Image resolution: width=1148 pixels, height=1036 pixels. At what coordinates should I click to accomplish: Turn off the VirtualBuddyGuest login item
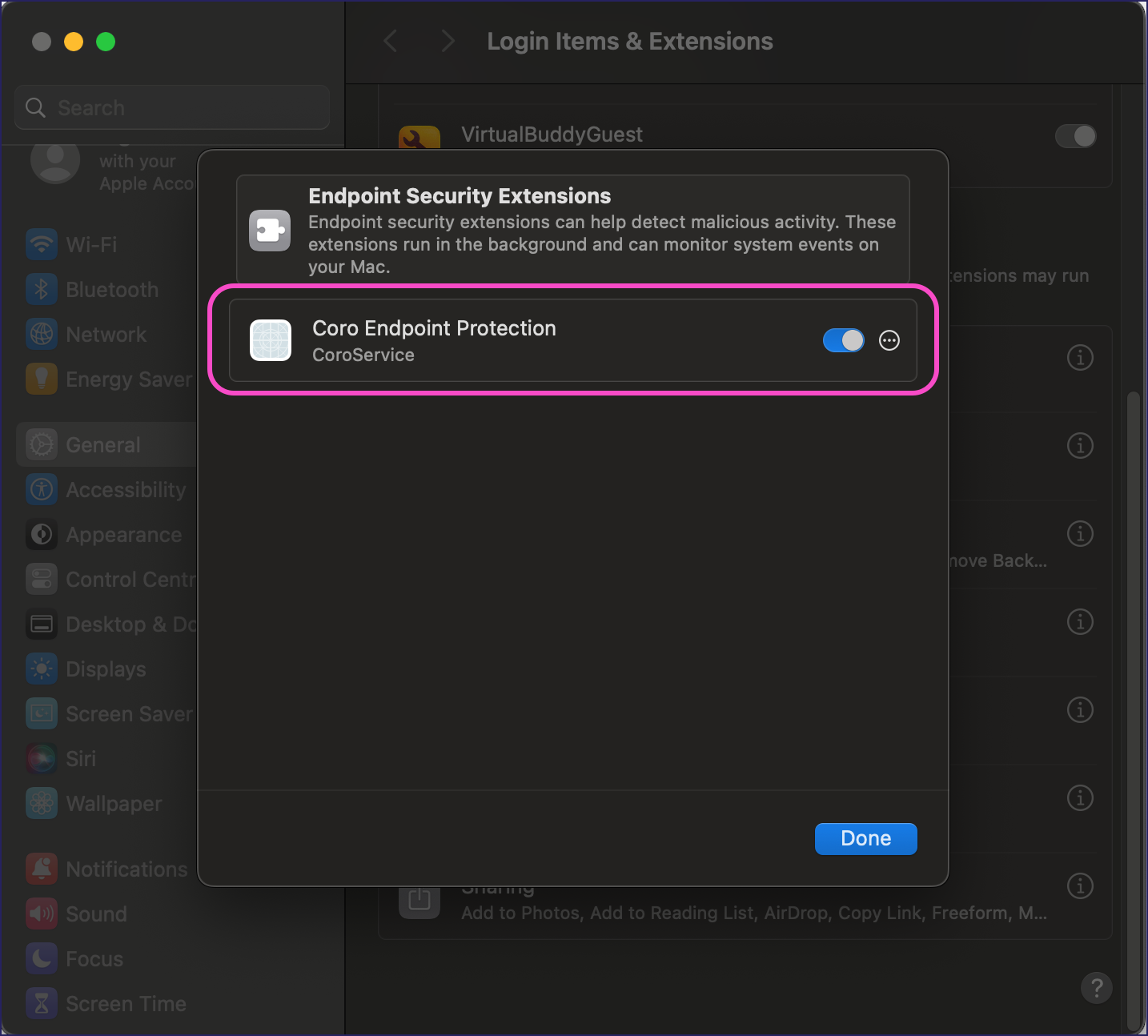[x=1075, y=136]
